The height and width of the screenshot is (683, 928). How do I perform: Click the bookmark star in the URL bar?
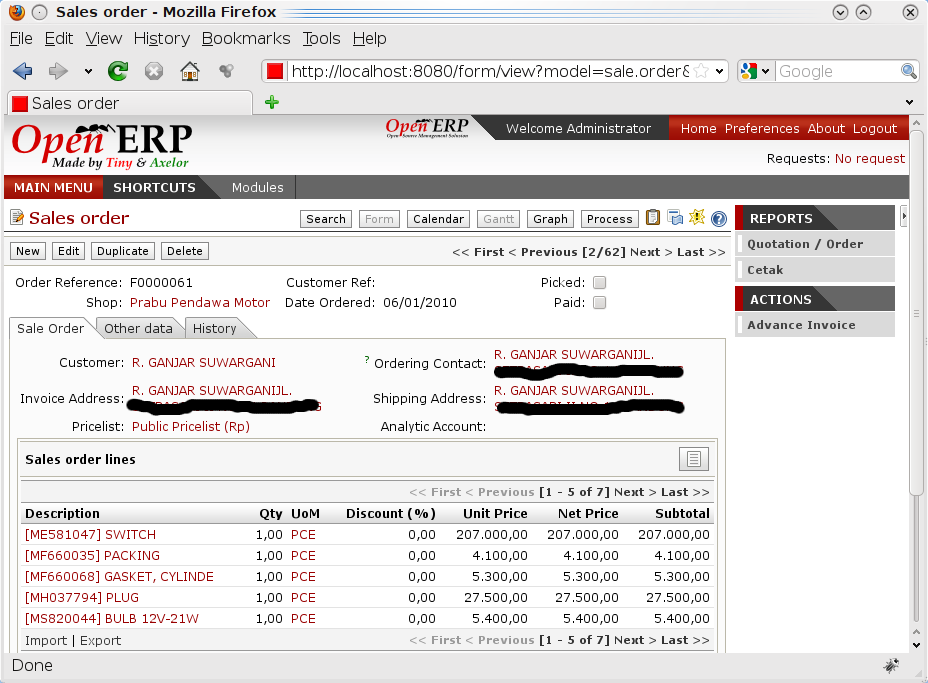pyautogui.click(x=701, y=72)
